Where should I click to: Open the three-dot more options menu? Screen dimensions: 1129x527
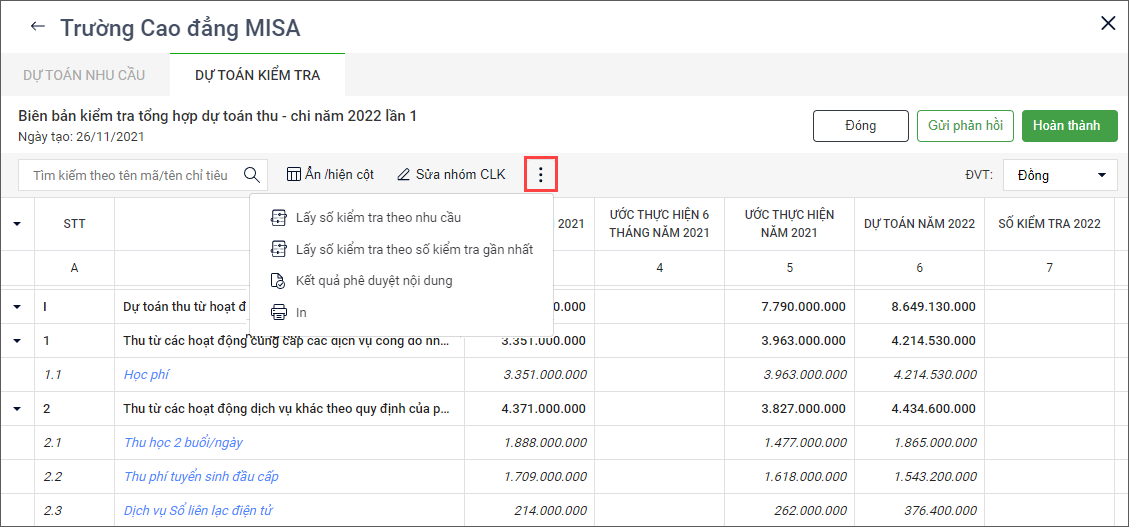tap(540, 175)
